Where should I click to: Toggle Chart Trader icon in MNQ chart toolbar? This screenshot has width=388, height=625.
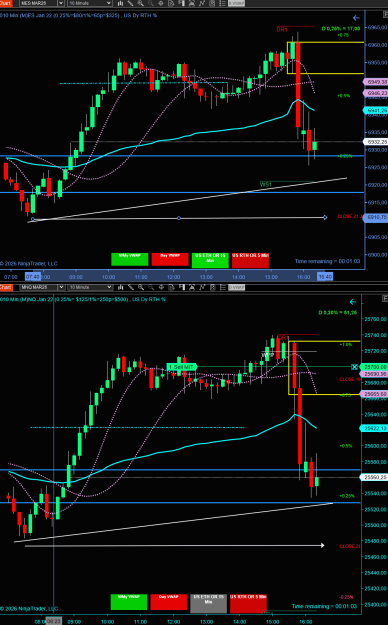(x=181, y=287)
